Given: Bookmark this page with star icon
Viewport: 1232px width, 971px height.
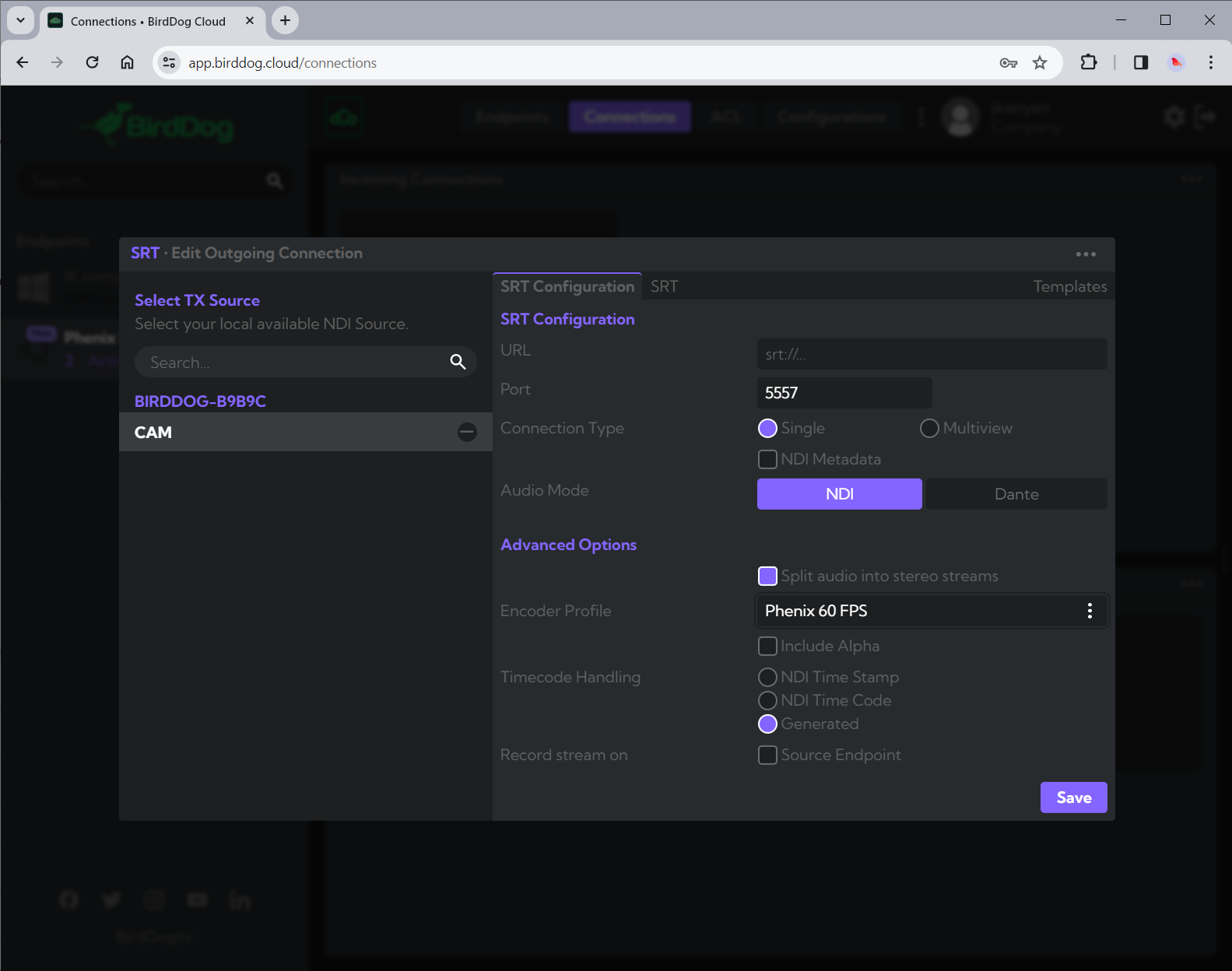Looking at the screenshot, I should [x=1040, y=62].
